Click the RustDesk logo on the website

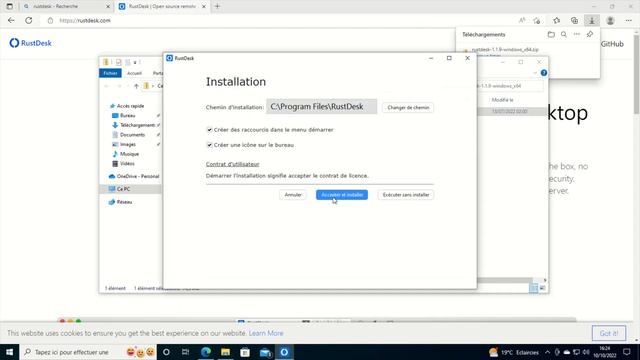[31, 43]
